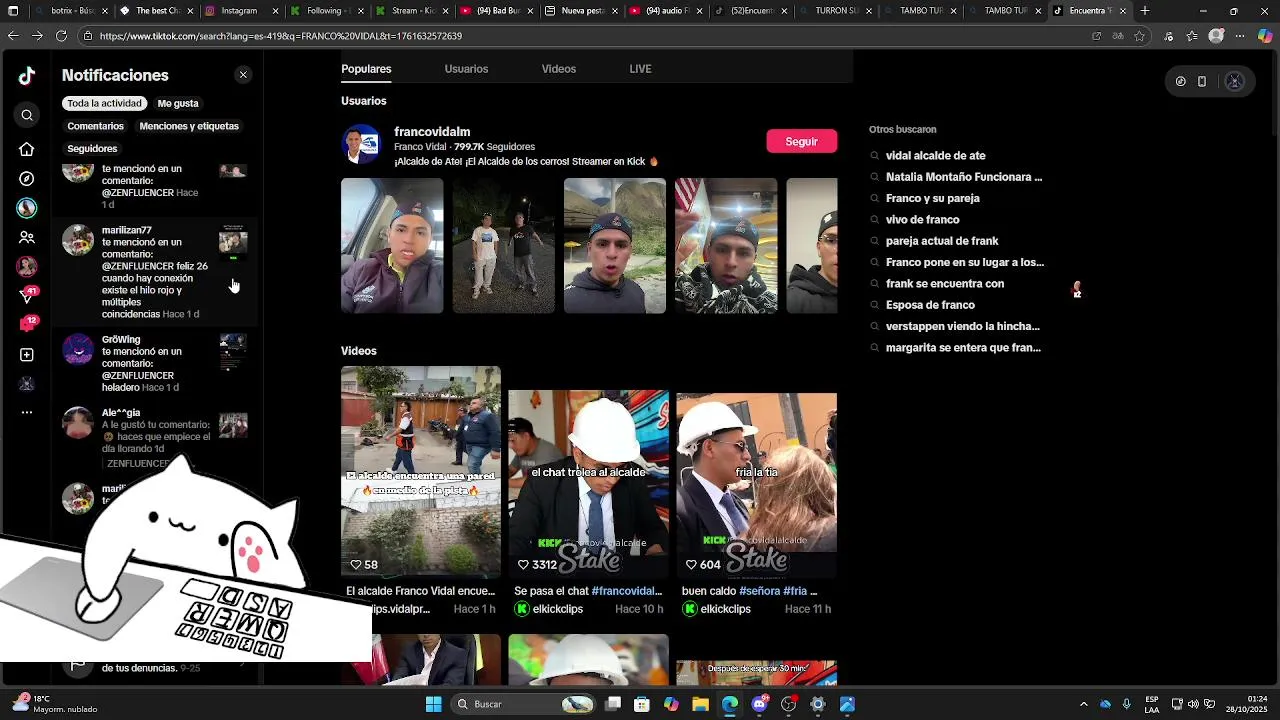This screenshot has height=720, width=1280.
Task: Reload the page with the refresh icon
Action: click(61, 36)
